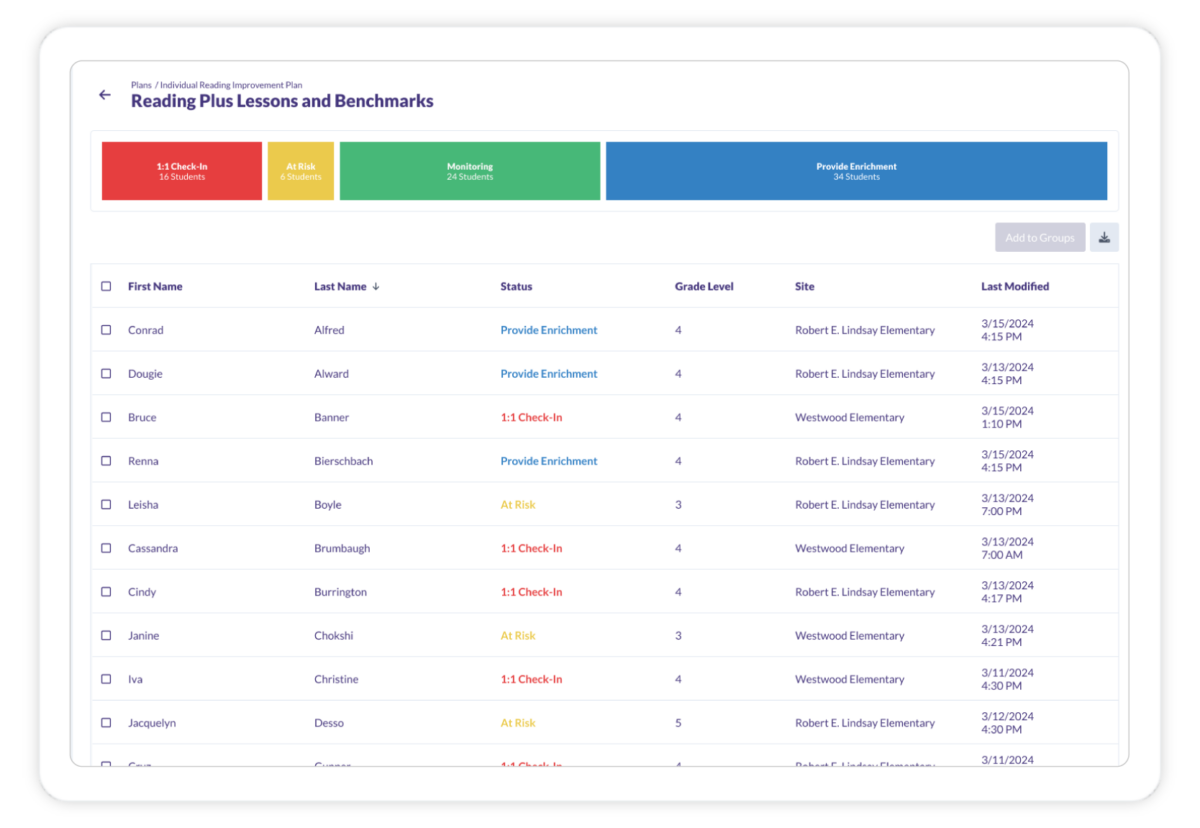Image resolution: width=1200 pixels, height=828 pixels.
Task: Sort by the Status column header
Action: pyautogui.click(x=516, y=287)
